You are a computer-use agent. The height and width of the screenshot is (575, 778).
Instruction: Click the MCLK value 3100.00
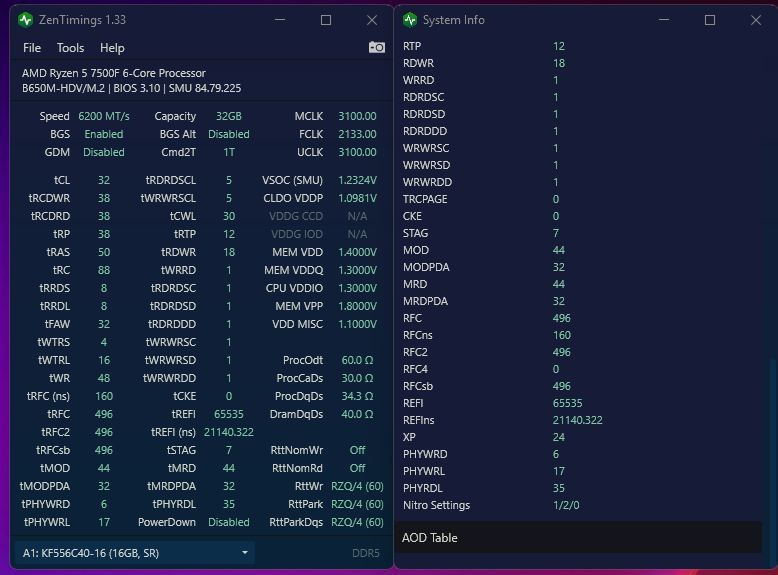coord(357,116)
